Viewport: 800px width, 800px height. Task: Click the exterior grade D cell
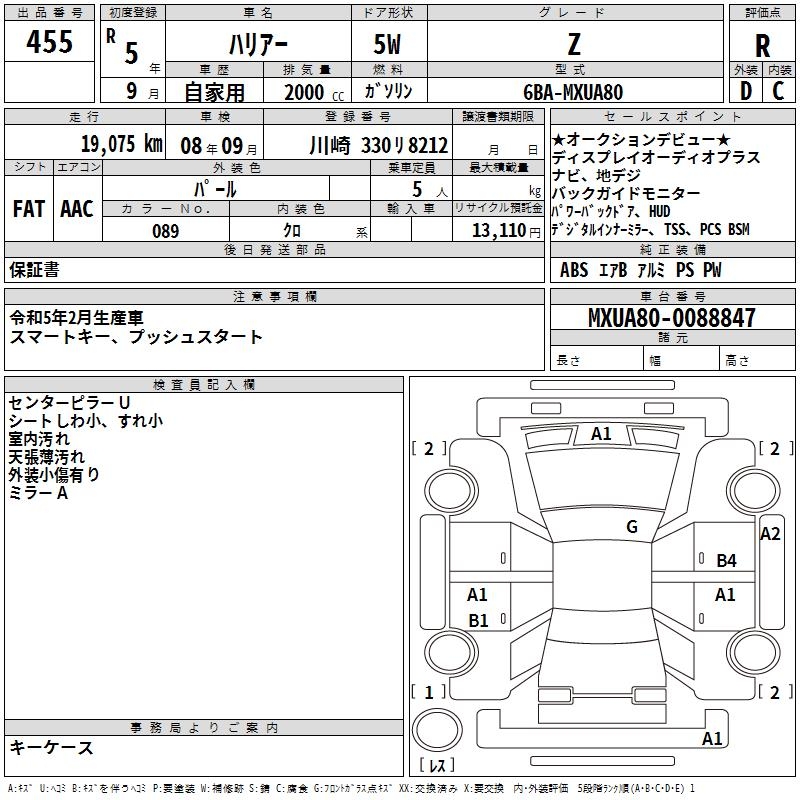[745, 91]
